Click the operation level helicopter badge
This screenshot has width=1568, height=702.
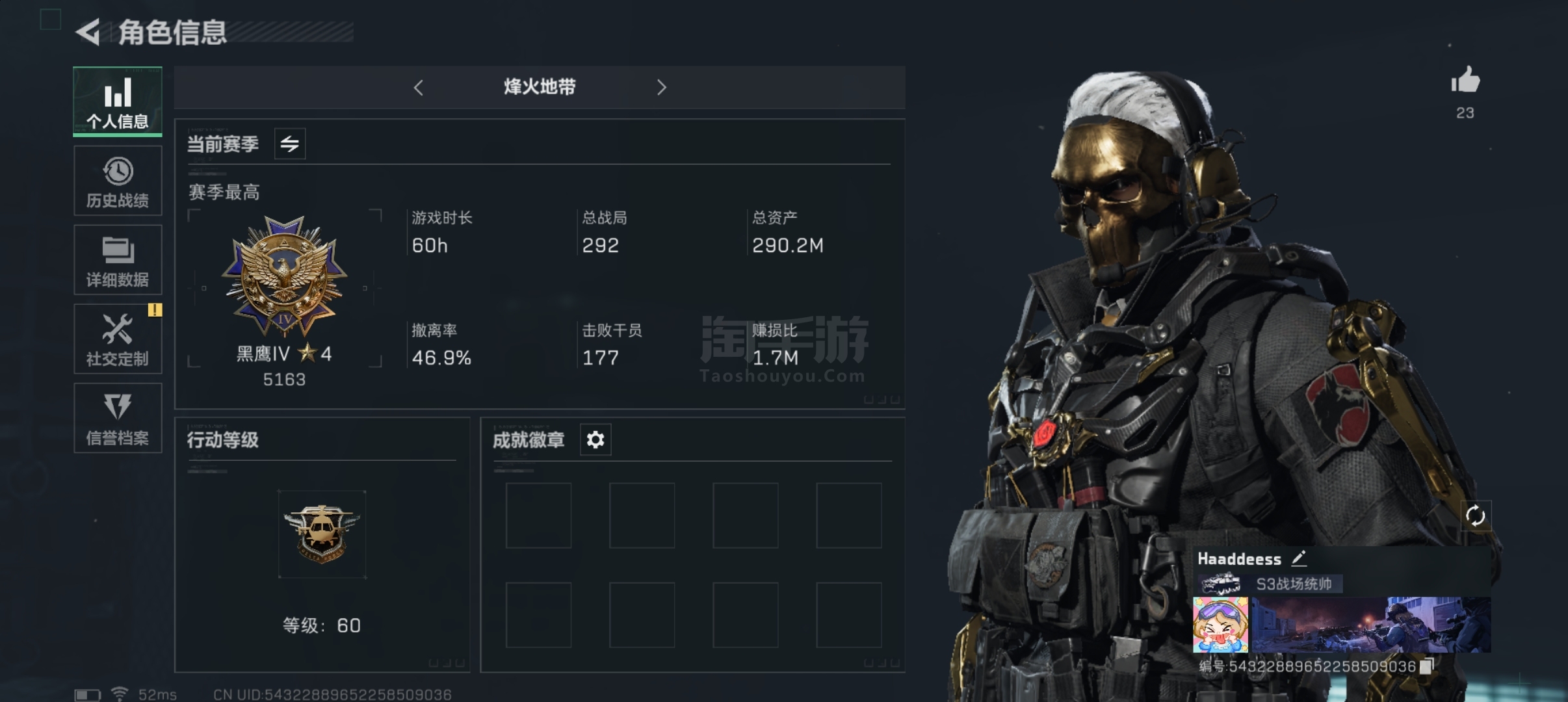coord(322,534)
